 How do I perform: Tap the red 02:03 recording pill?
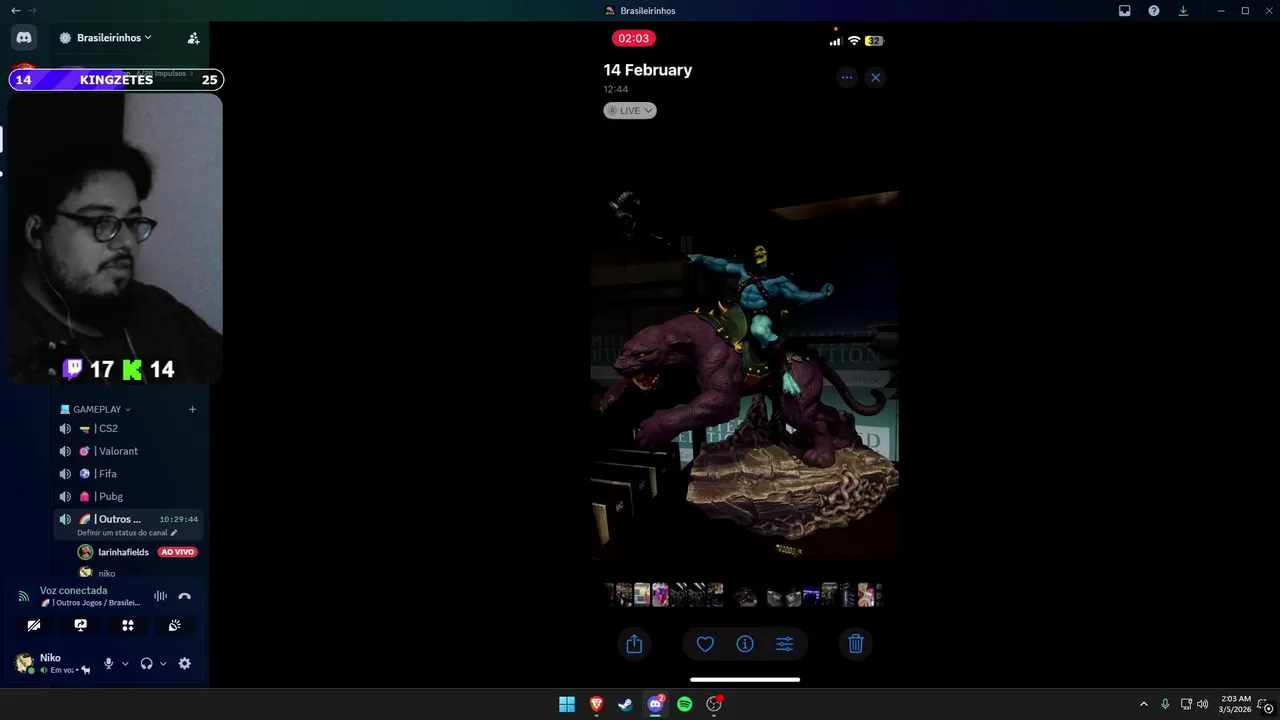634,38
